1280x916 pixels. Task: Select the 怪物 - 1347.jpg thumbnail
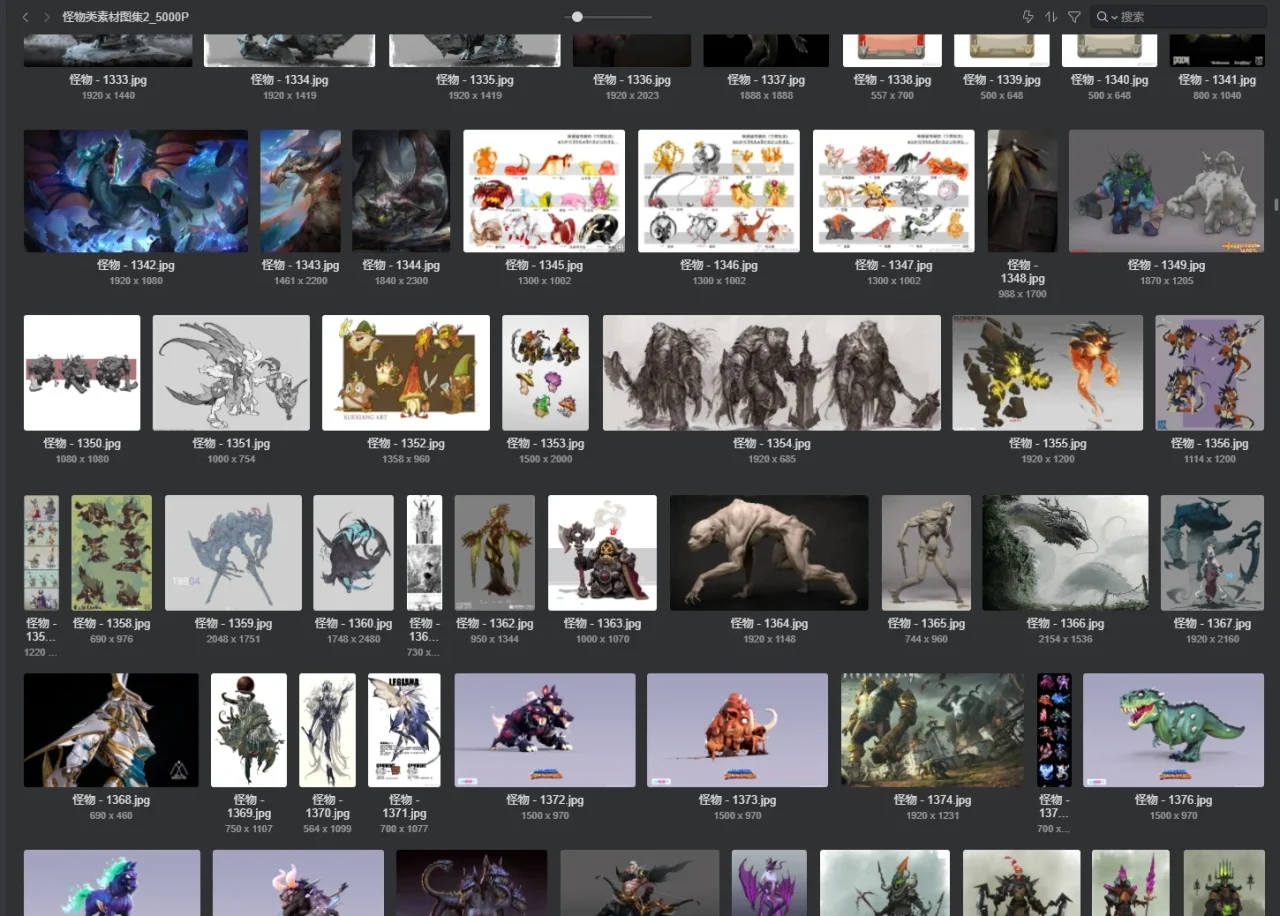[x=894, y=191]
